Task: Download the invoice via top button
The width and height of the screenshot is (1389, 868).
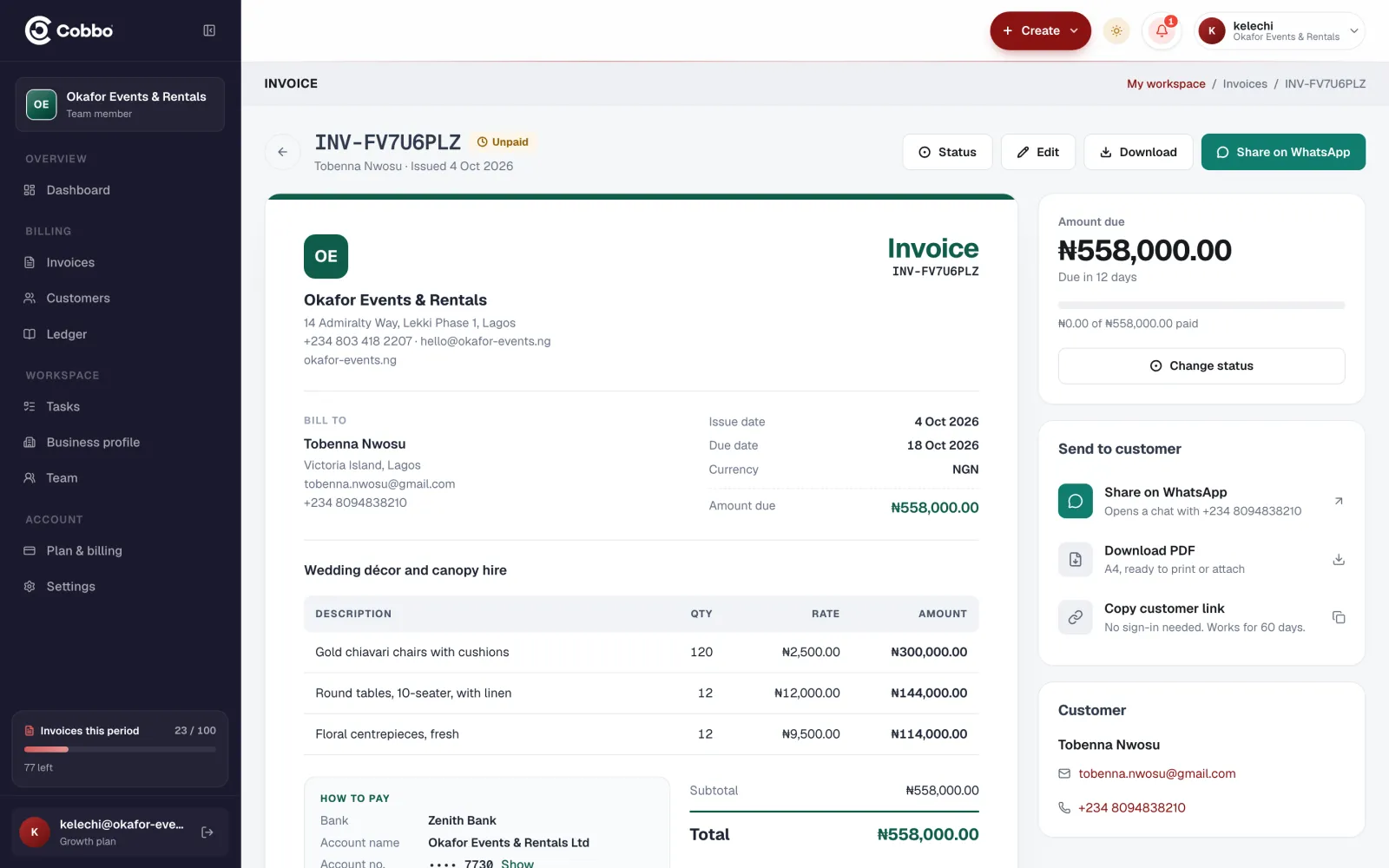Action: [1138, 152]
